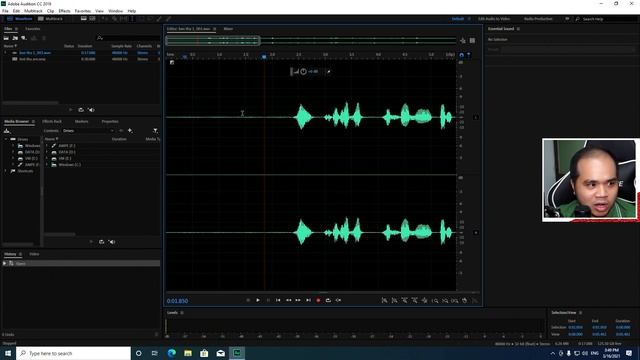Expand the Shortcuts tree node in Media Browser
Screen dimensions: 640x360
point(6,171)
